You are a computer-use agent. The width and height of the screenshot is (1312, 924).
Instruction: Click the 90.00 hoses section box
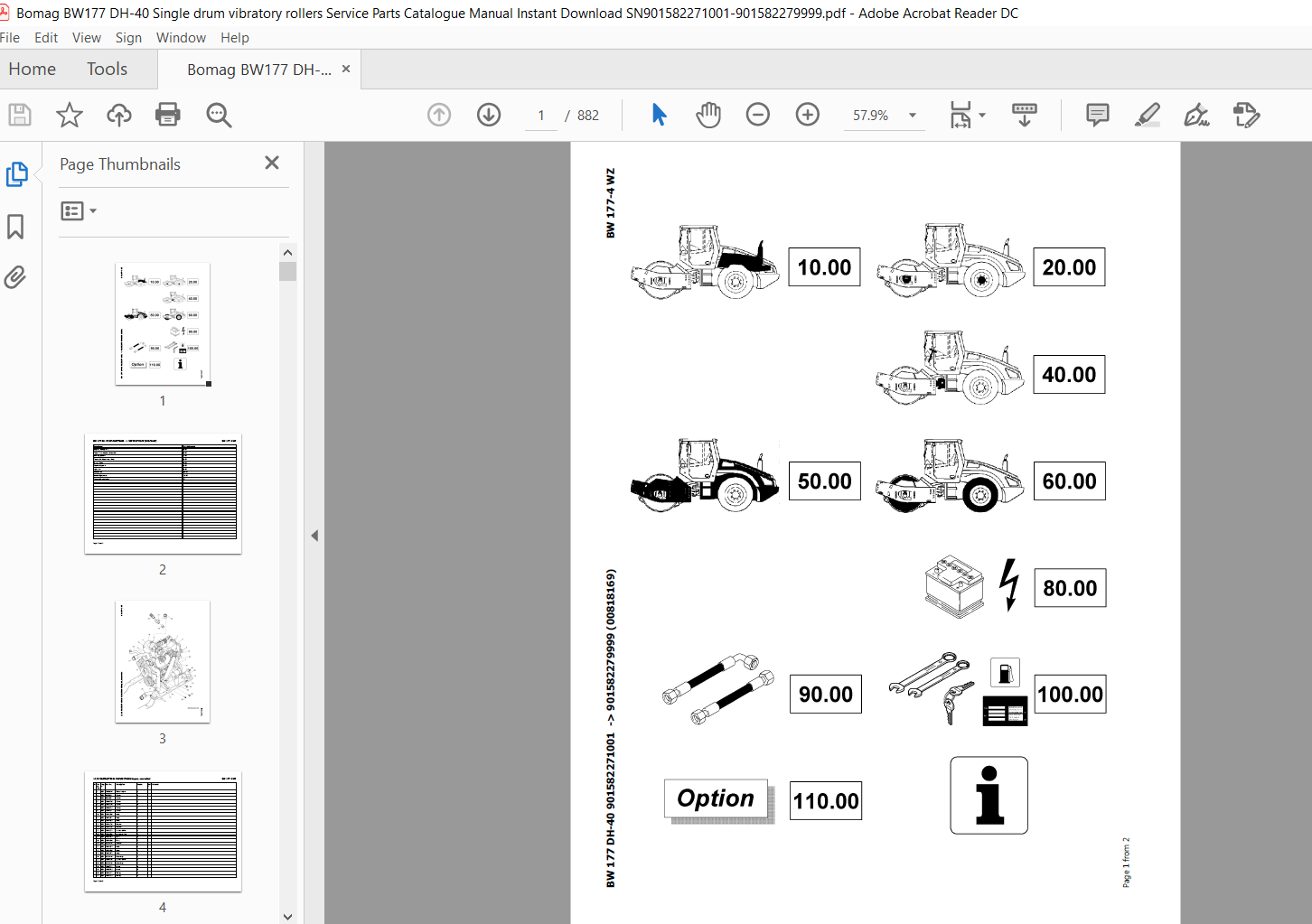[x=826, y=695]
